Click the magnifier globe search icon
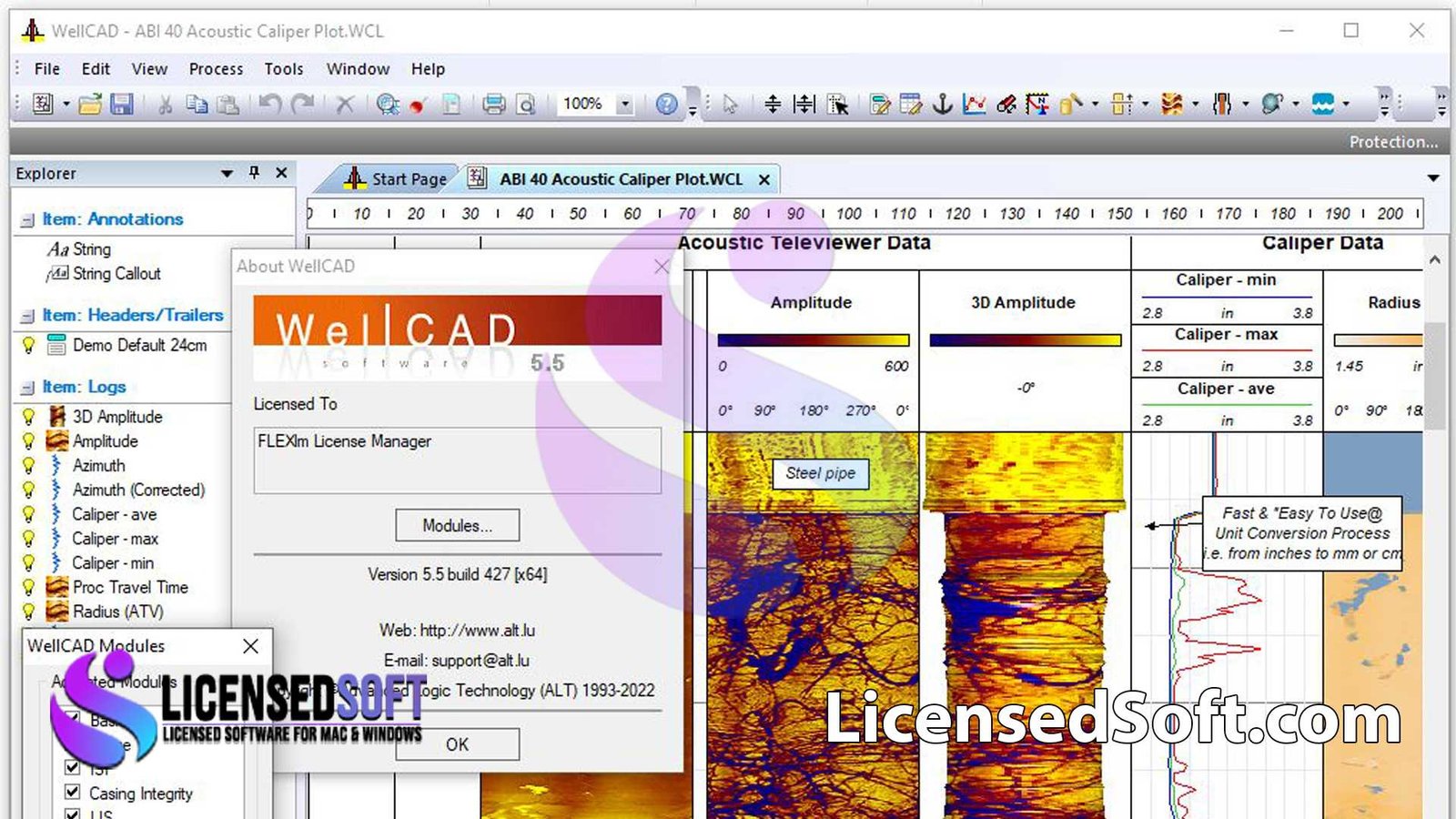The width and height of the screenshot is (1456, 819). (388, 104)
